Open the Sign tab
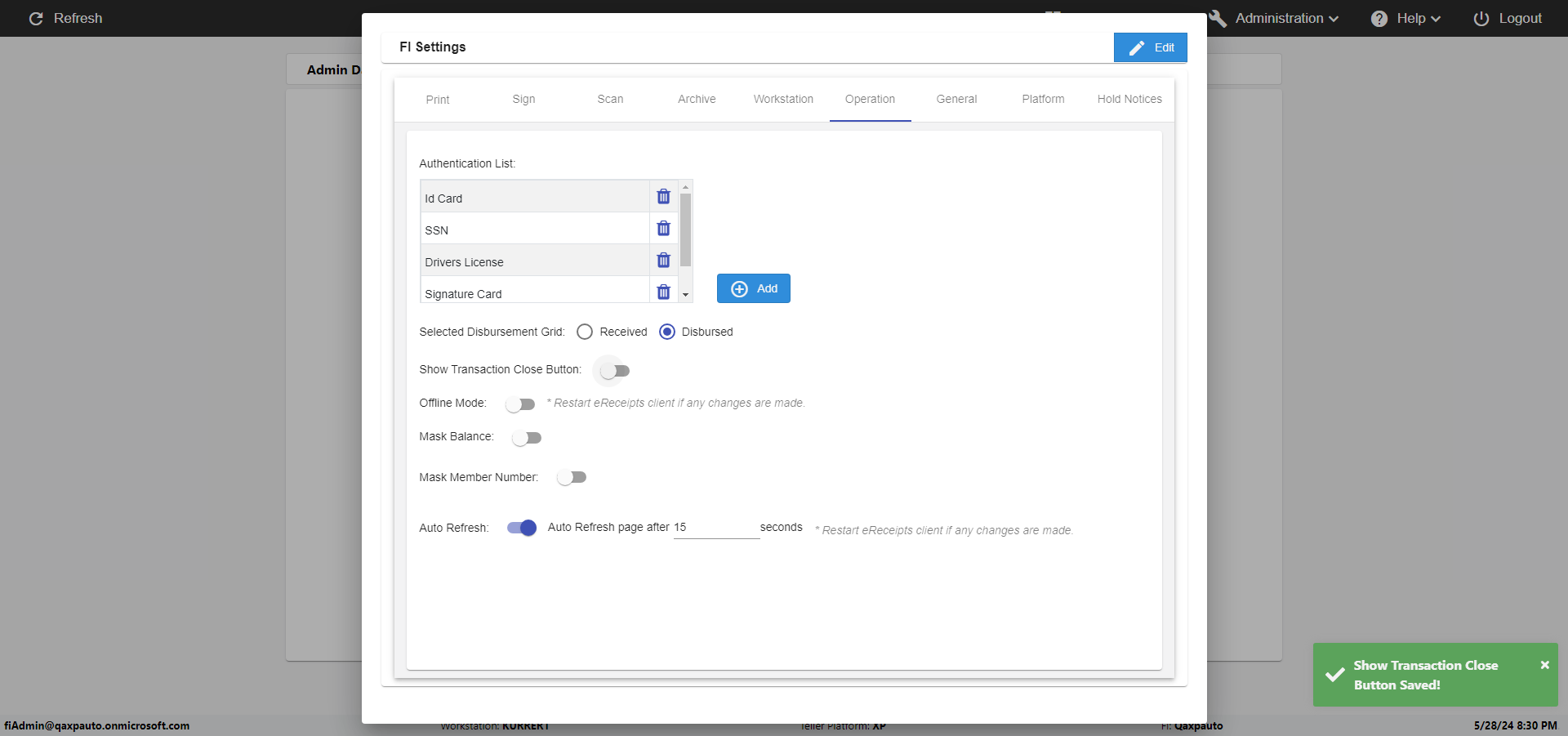This screenshot has height=736, width=1568. [524, 100]
